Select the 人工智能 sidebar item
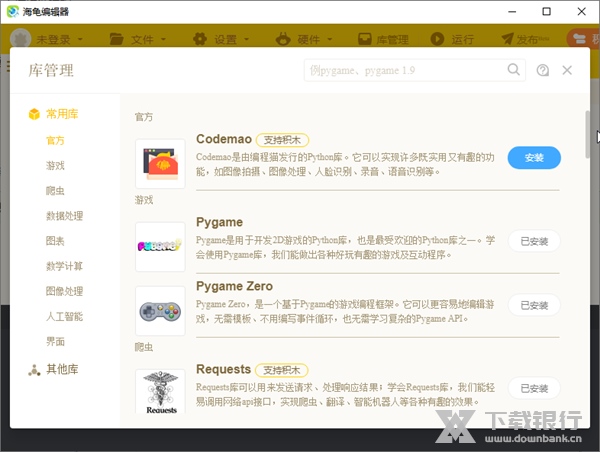600x452 pixels. (x=64, y=317)
